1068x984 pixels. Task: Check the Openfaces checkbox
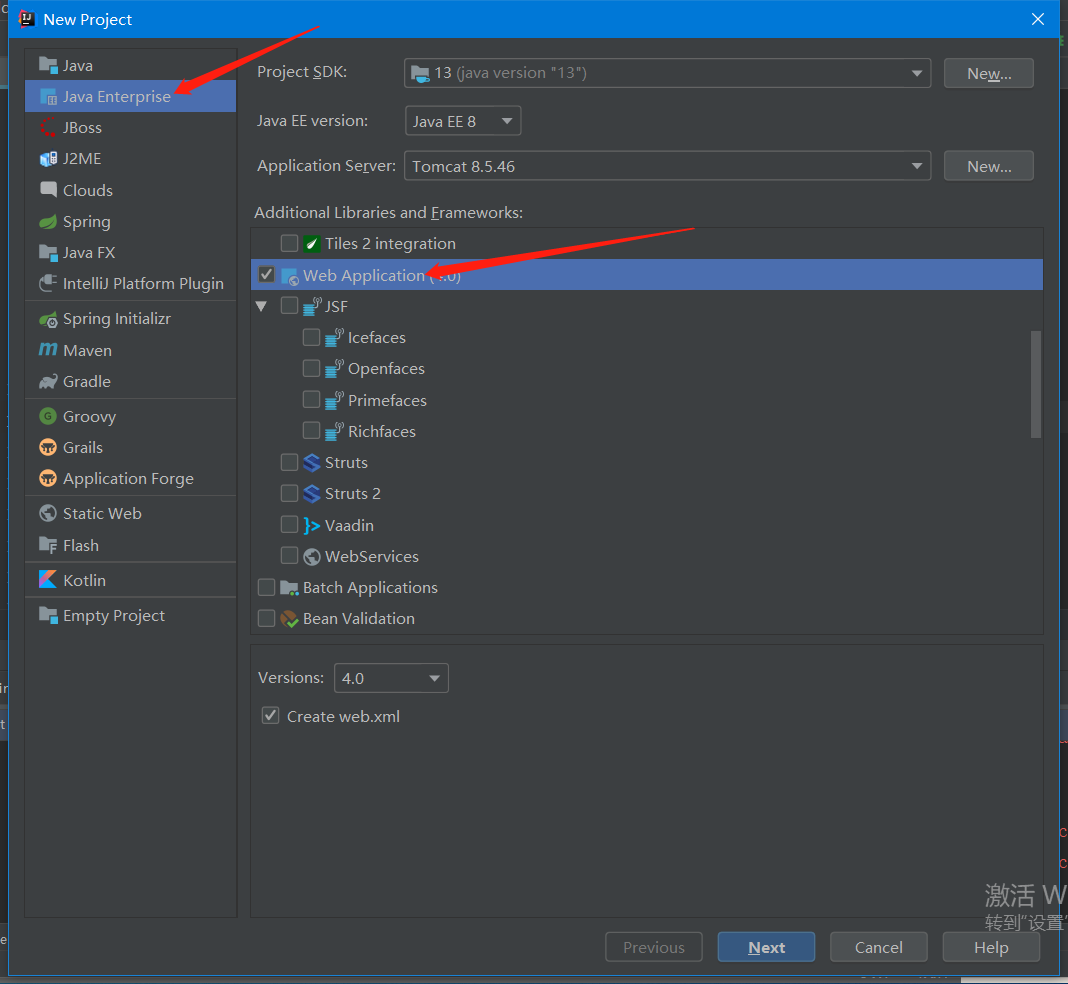pos(311,368)
